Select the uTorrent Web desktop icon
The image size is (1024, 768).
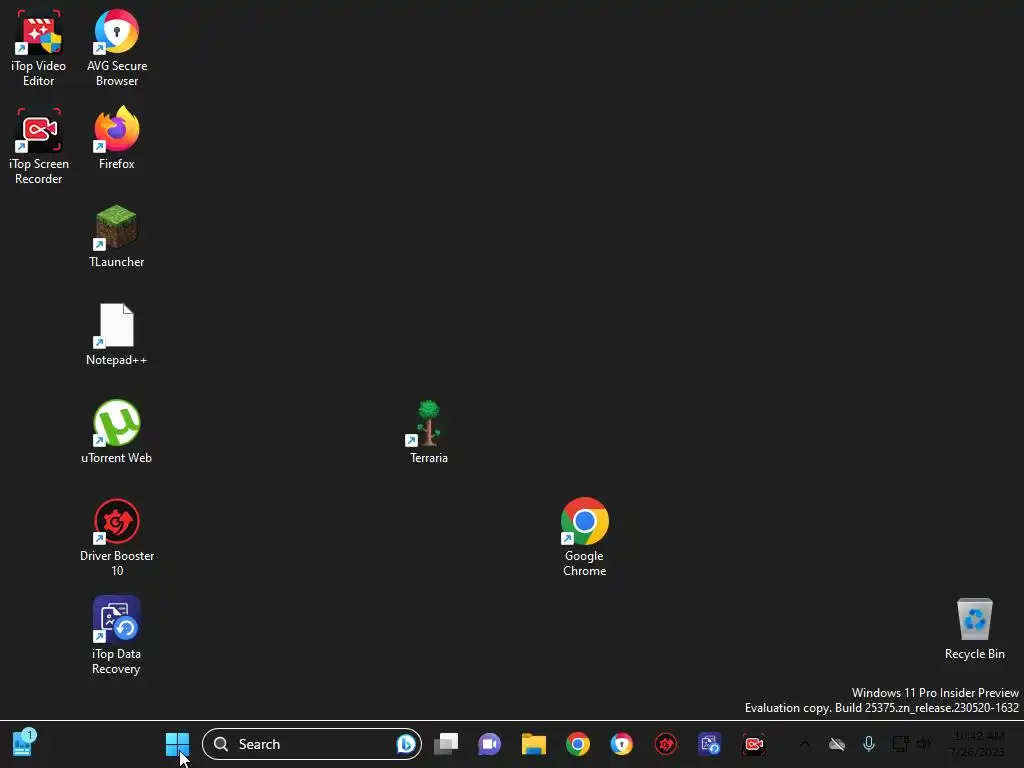click(x=116, y=432)
